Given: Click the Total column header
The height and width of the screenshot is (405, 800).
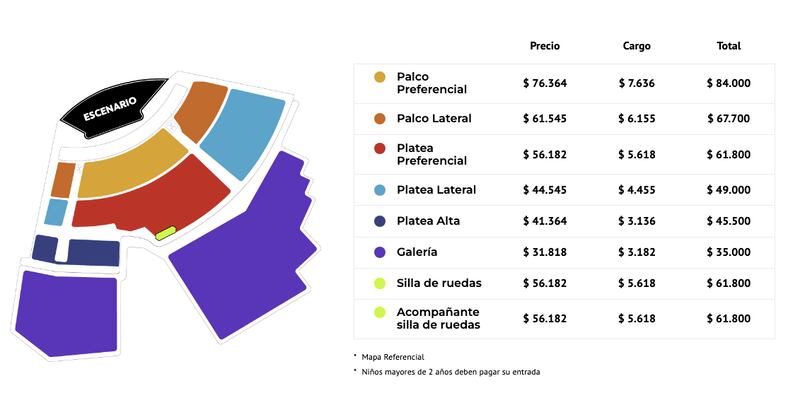Looking at the screenshot, I should [729, 46].
